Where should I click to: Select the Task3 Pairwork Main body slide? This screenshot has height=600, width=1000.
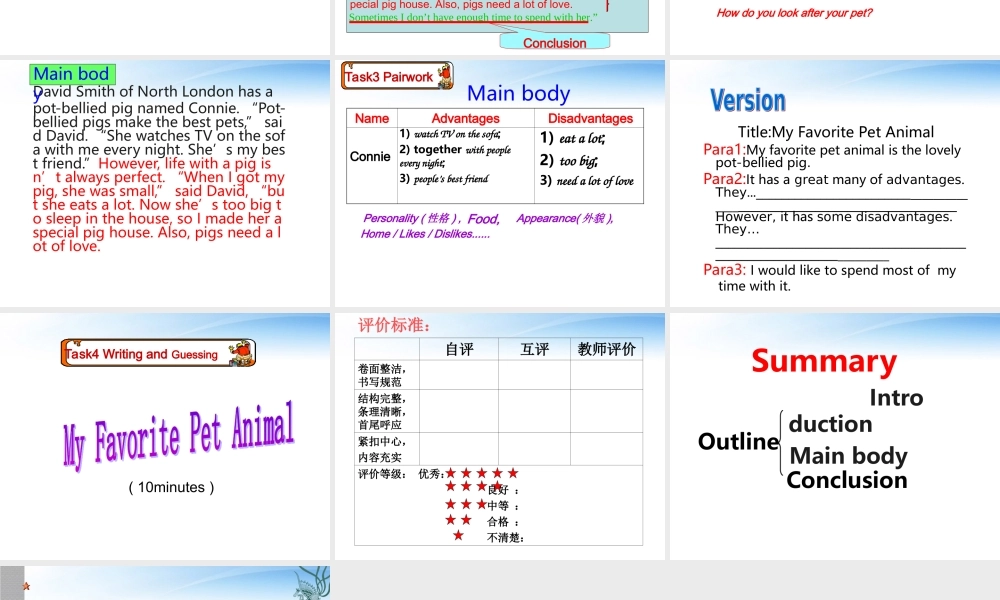coord(499,183)
